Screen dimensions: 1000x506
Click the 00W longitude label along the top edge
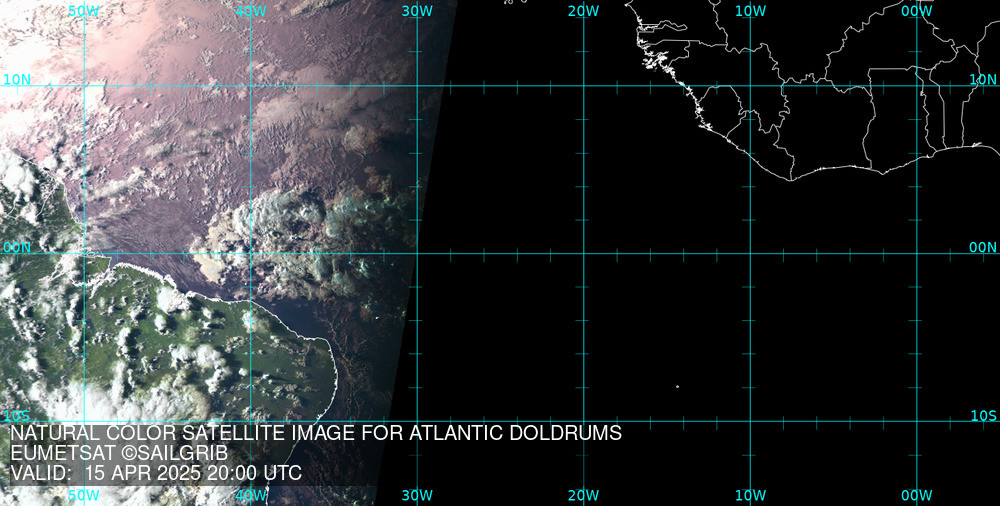tap(917, 11)
